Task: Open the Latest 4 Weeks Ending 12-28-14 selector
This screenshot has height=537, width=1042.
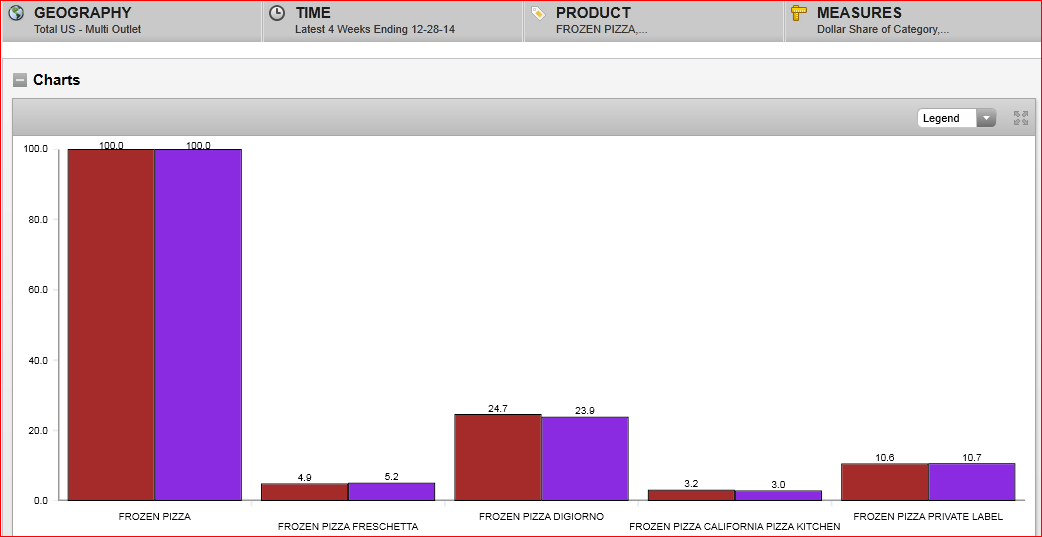Action: coord(374,30)
